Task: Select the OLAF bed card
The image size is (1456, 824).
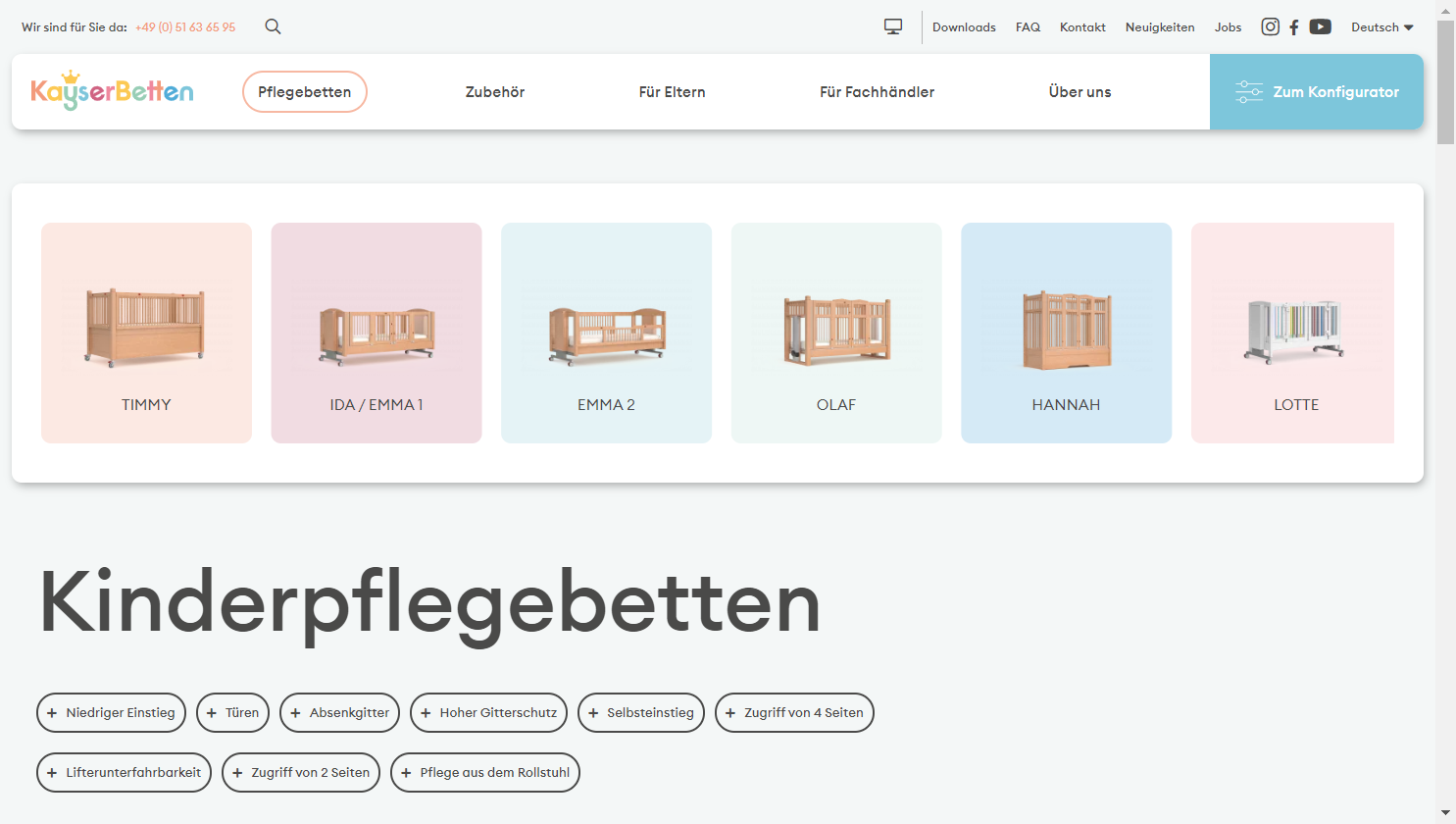Action: pyautogui.click(x=836, y=333)
